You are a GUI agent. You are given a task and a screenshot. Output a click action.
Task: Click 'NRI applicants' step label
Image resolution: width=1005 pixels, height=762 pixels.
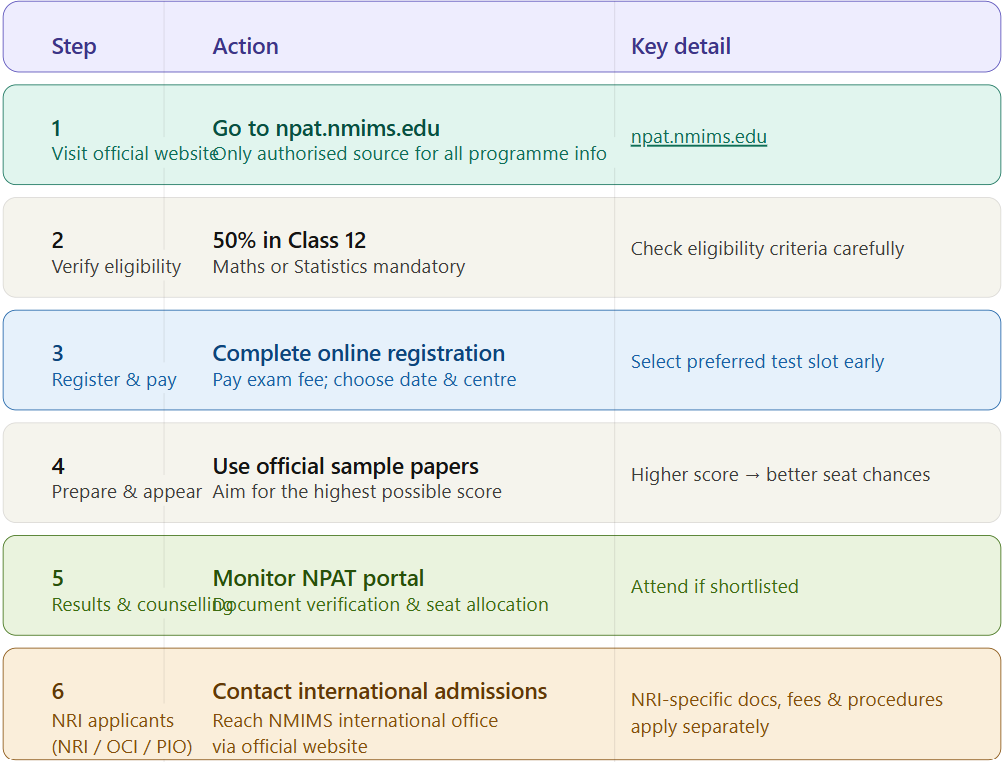tap(113, 720)
